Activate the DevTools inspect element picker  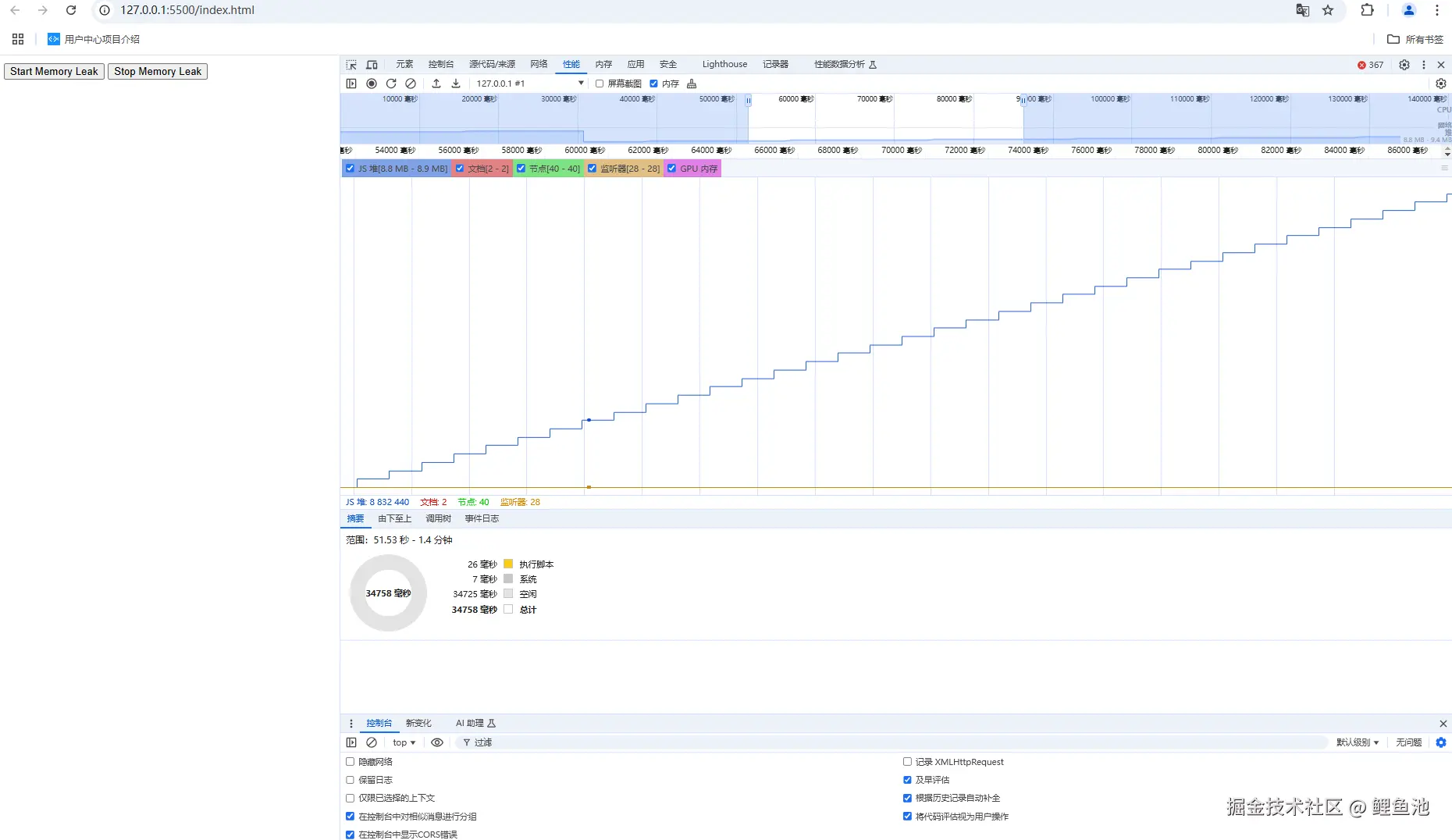(x=351, y=65)
